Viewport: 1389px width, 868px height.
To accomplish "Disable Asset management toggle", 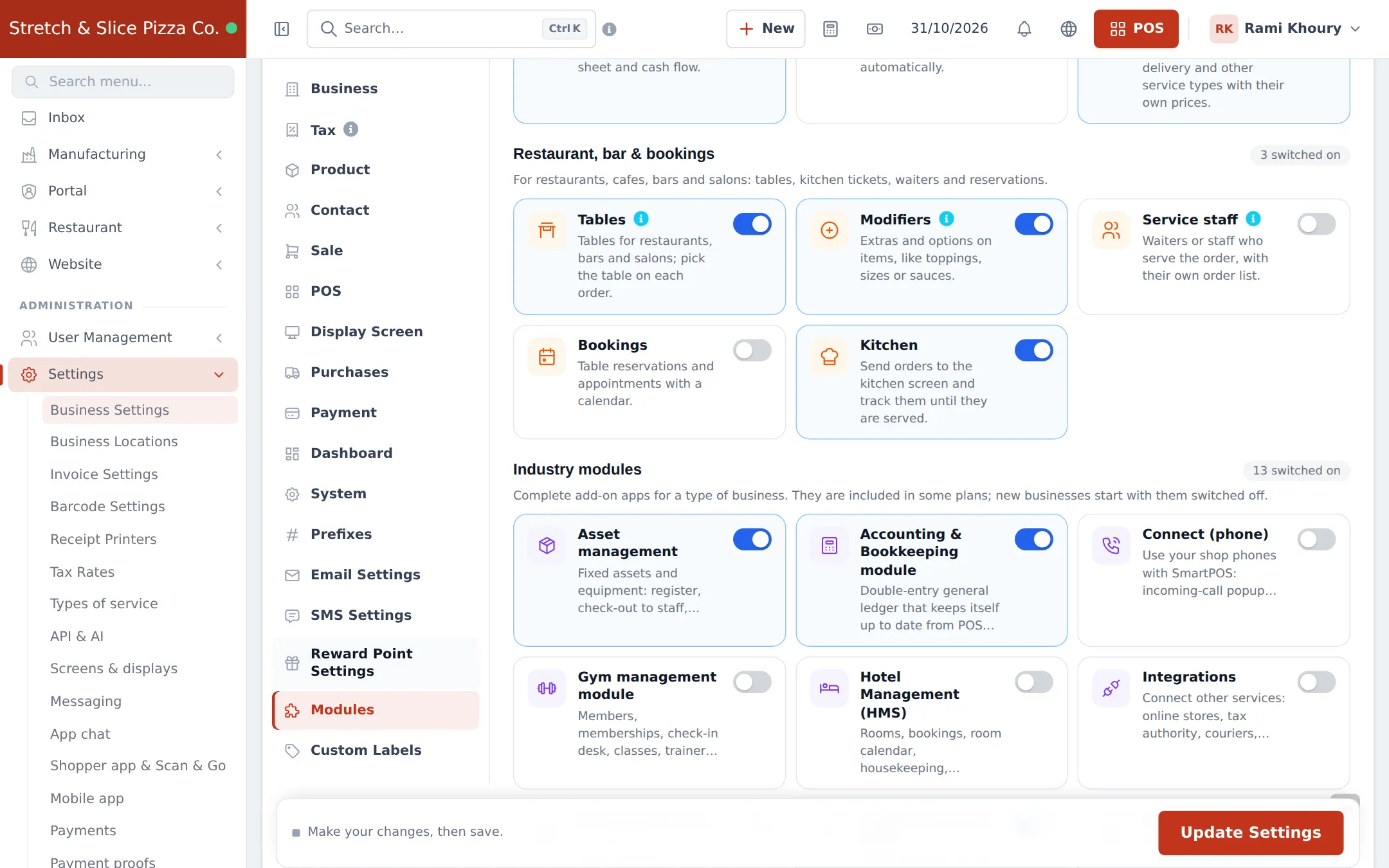I will coord(752,539).
